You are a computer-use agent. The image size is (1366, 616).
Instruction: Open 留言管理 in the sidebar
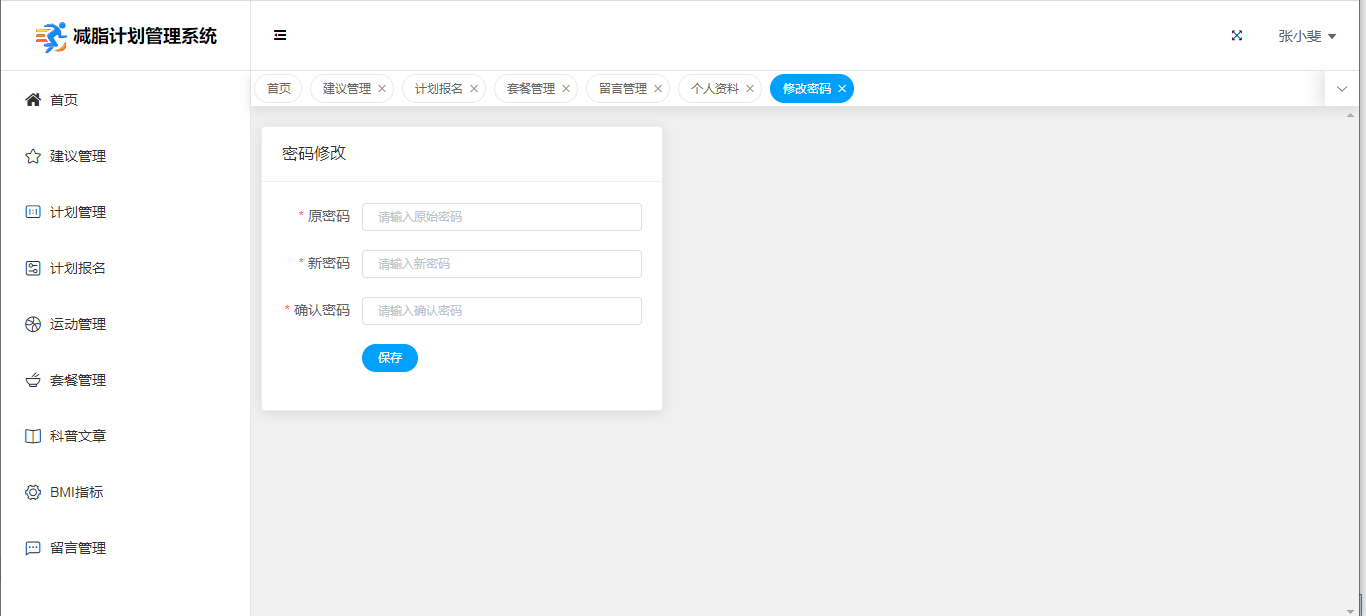pyautogui.click(x=125, y=548)
